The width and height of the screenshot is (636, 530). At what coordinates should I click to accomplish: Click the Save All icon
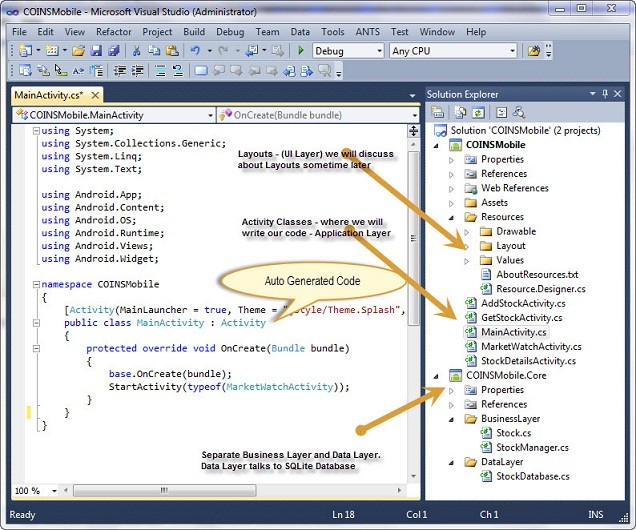(x=114, y=51)
